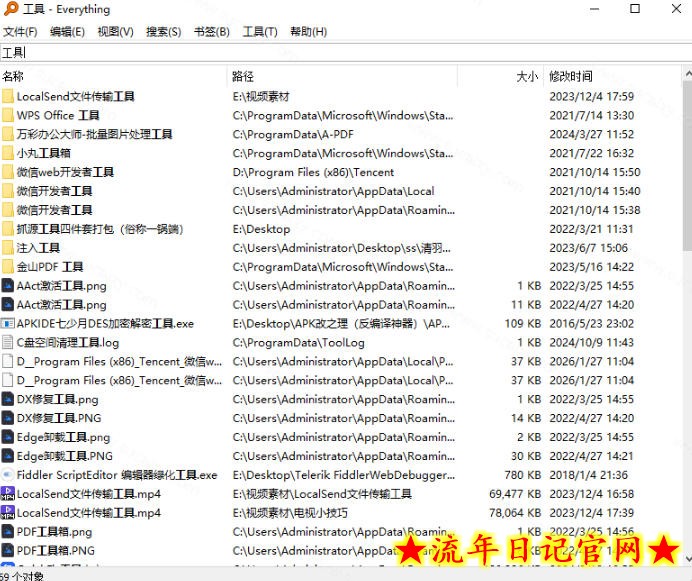692x581 pixels.
Task: Click the vertical scrollbar thumb of the results list
Action: point(688,166)
